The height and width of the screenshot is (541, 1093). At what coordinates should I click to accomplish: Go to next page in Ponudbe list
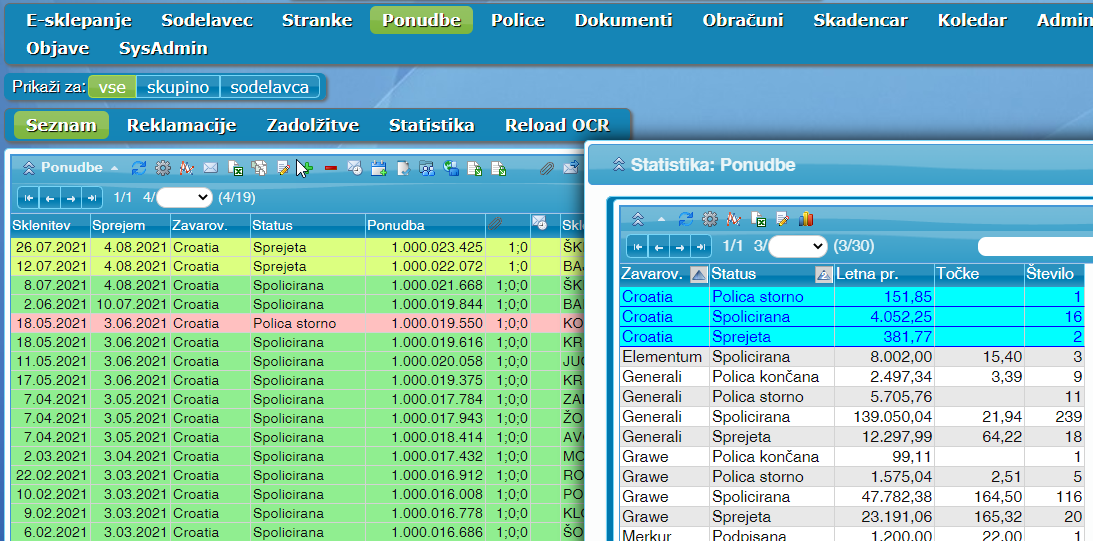tap(70, 198)
